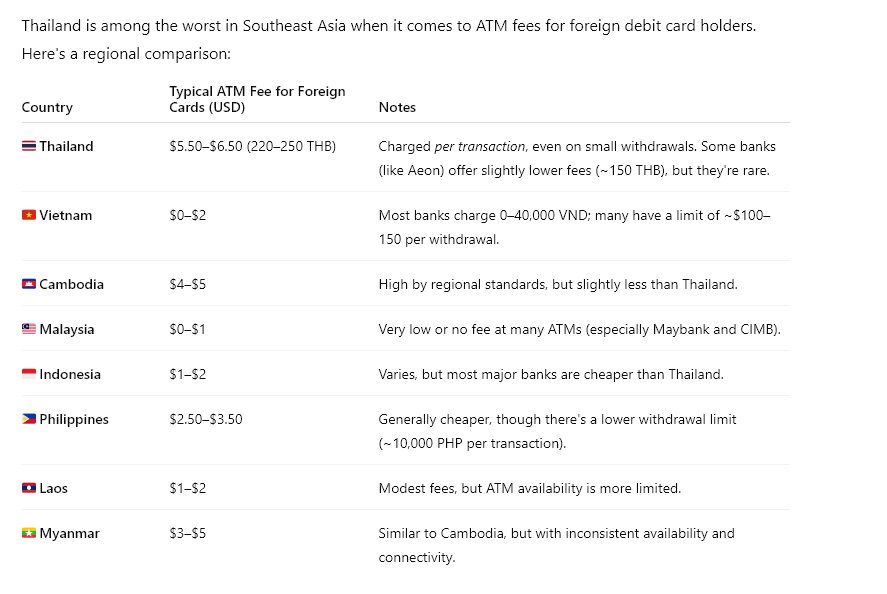887x594 pixels.
Task: Click the Malaysia country name
Action: click(x=67, y=329)
